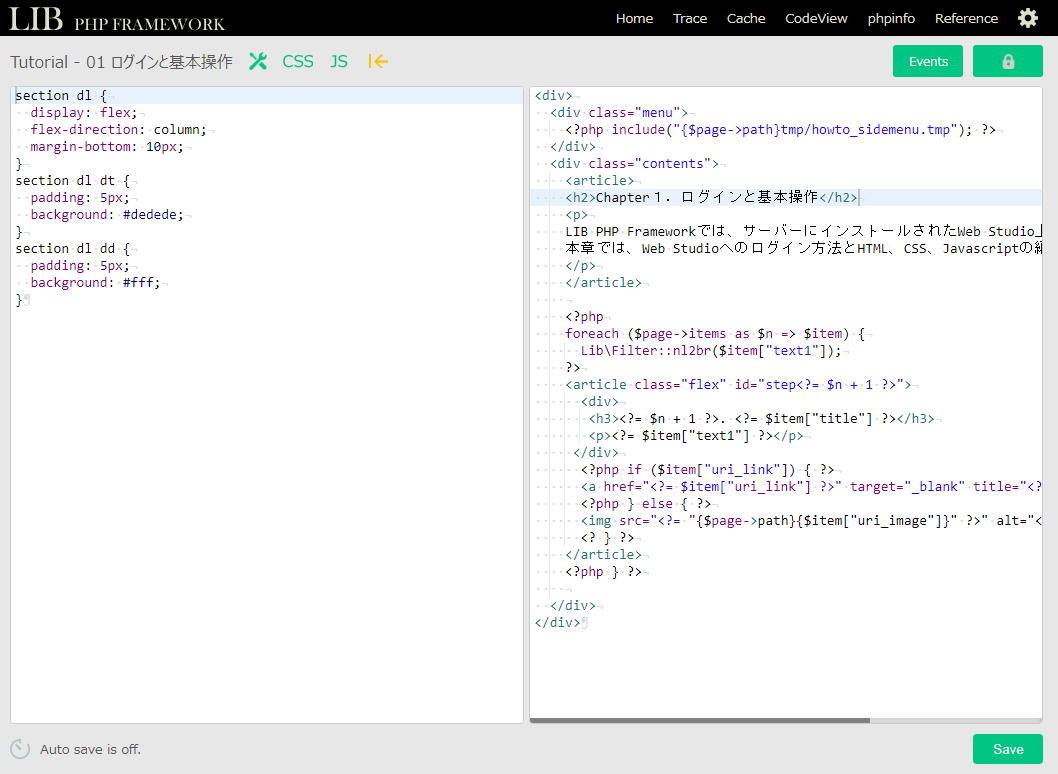The height and width of the screenshot is (774, 1058).
Task: Select CodeView in the navigation bar
Action: point(816,18)
